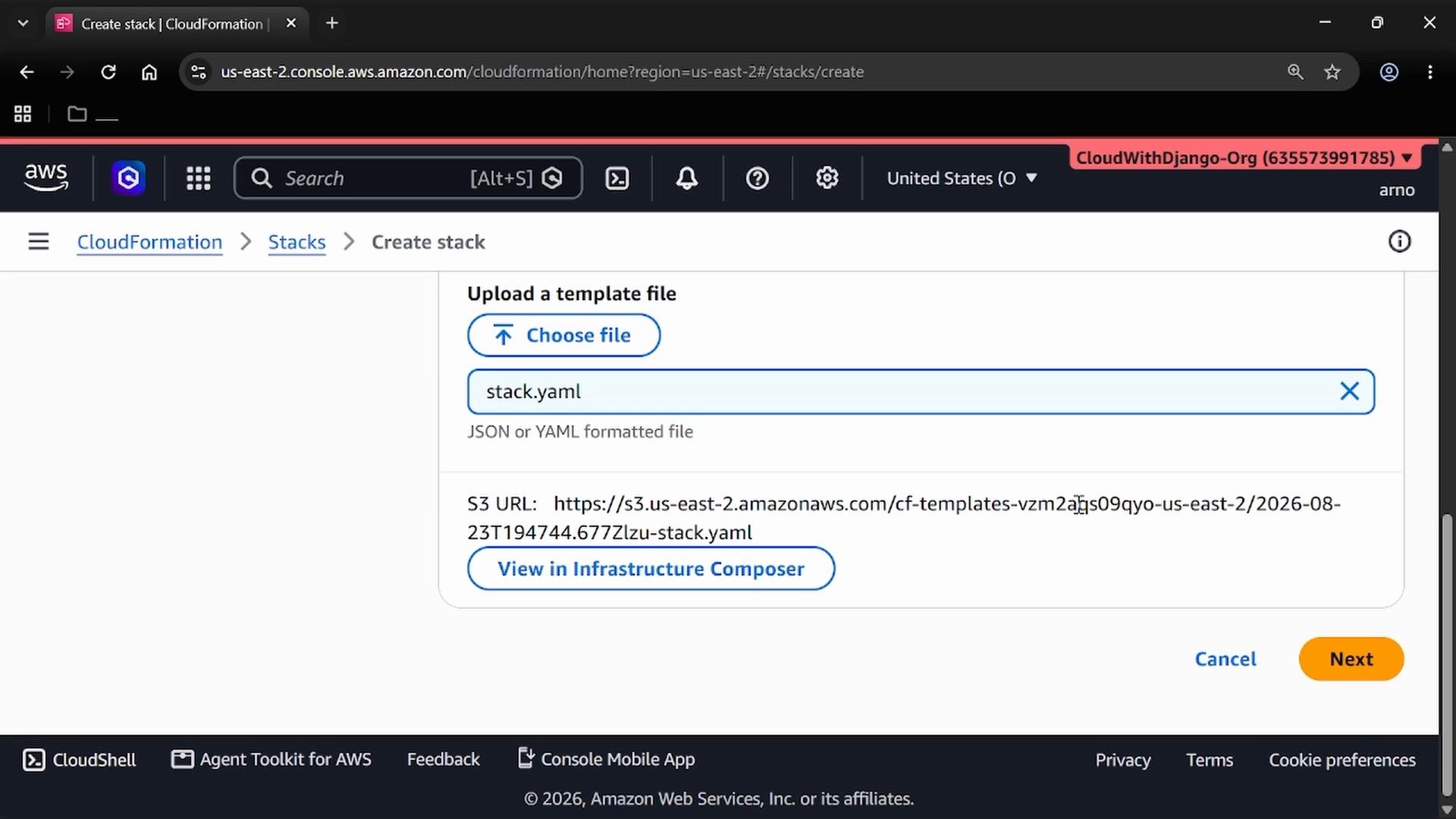Open CloudShell from the footer
The height and width of the screenshot is (819, 1456).
pos(79,760)
